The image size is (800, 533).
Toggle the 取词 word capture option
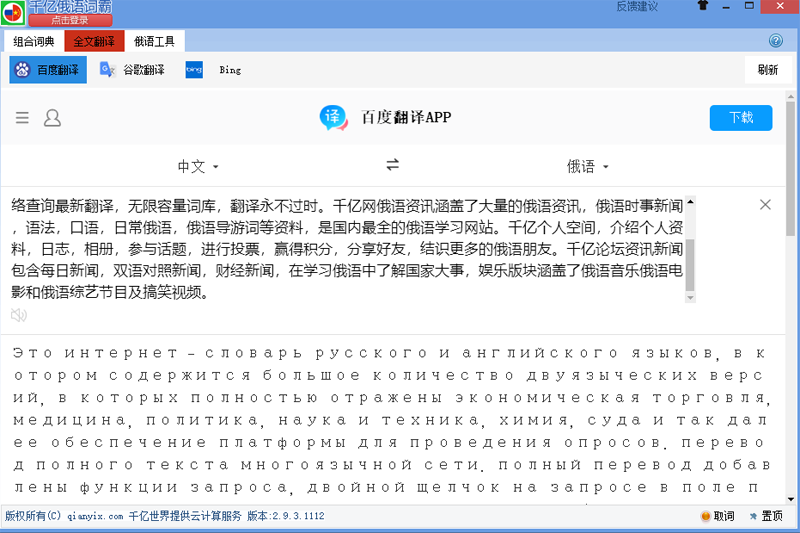pyautogui.click(x=717, y=516)
